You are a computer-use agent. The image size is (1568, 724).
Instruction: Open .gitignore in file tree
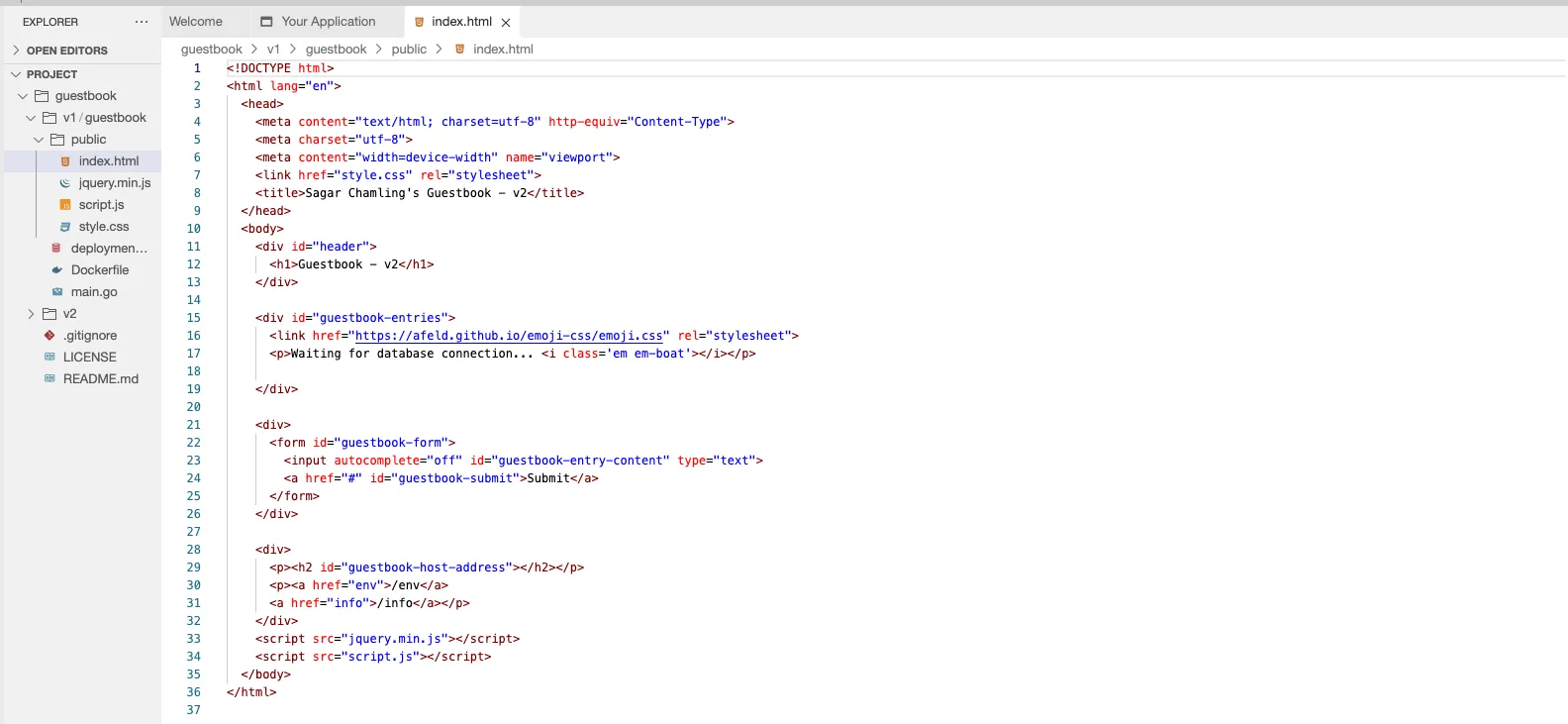point(90,336)
